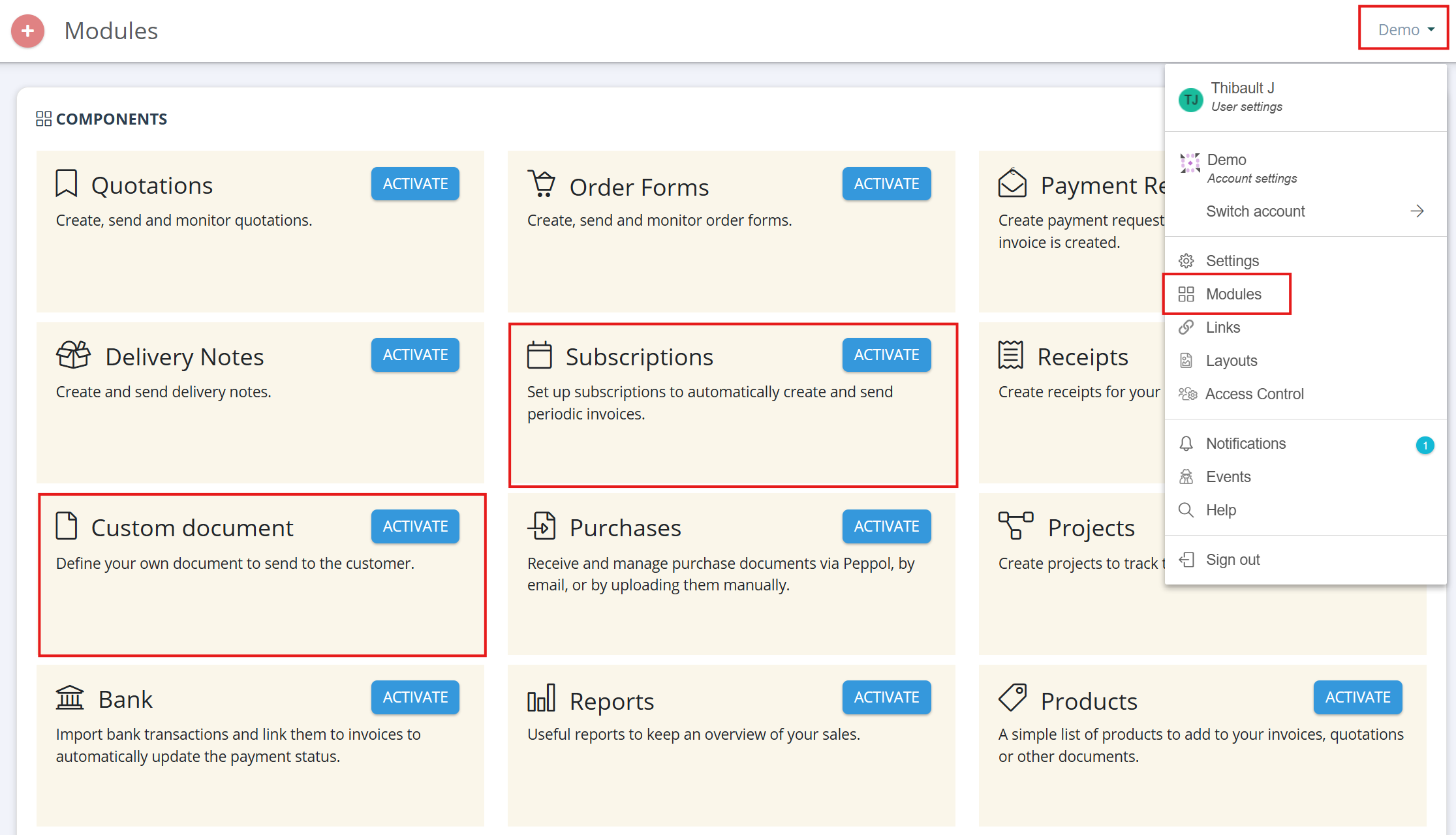The height and width of the screenshot is (835, 1456).
Task: Open Settings from the menu
Action: click(x=1305, y=261)
